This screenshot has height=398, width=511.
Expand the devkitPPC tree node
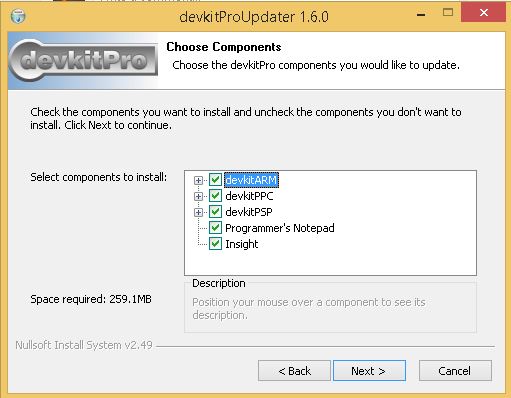pos(198,196)
